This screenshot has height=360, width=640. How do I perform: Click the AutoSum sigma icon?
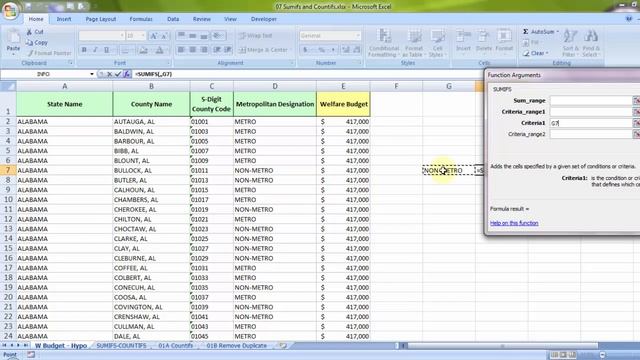click(526, 31)
